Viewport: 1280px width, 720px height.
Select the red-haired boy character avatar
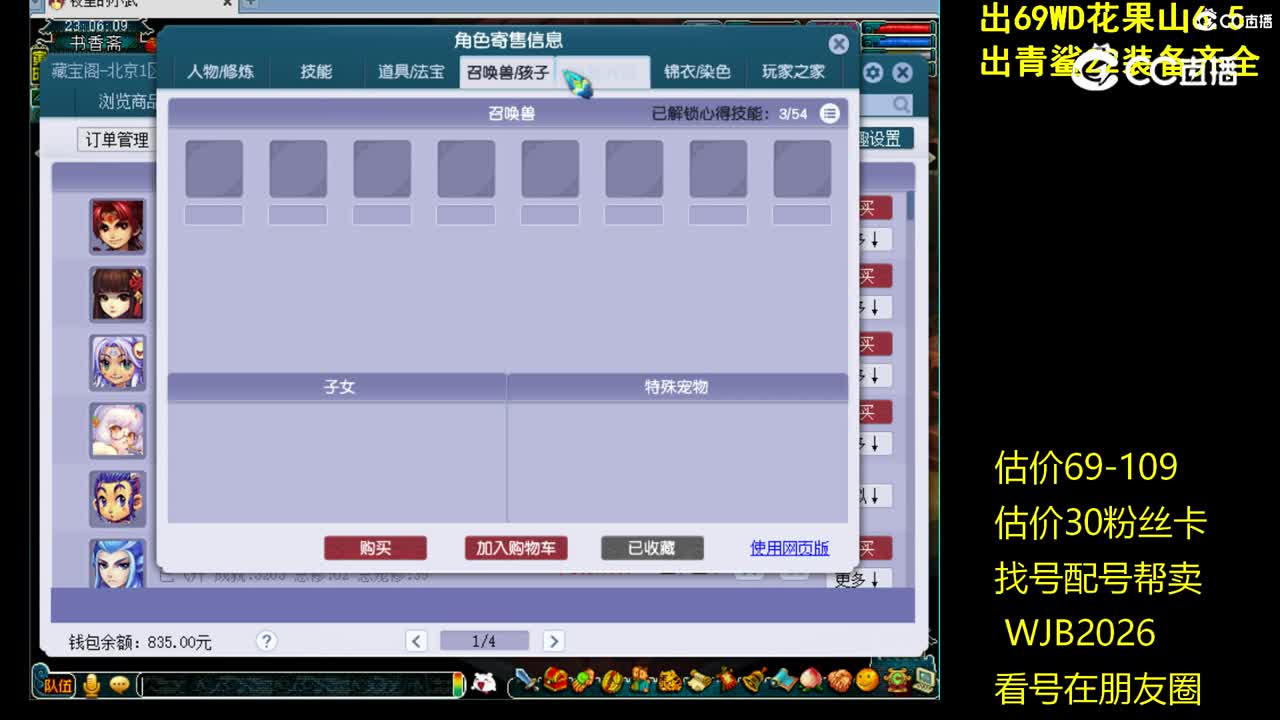click(x=118, y=226)
